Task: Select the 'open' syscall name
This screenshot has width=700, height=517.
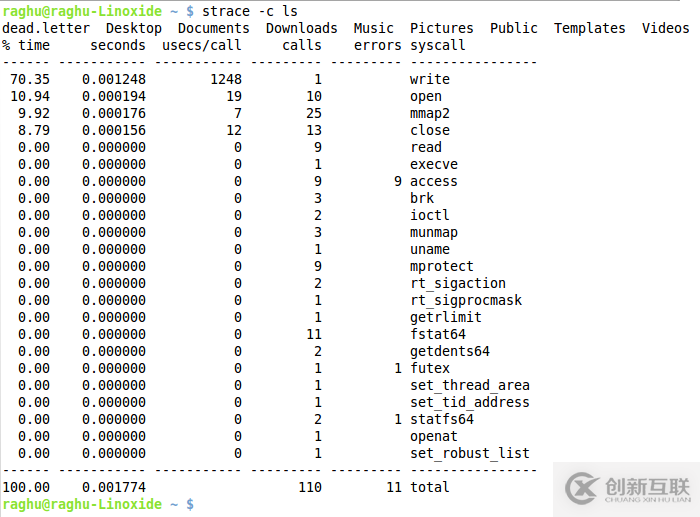Action: pyautogui.click(x=426, y=96)
